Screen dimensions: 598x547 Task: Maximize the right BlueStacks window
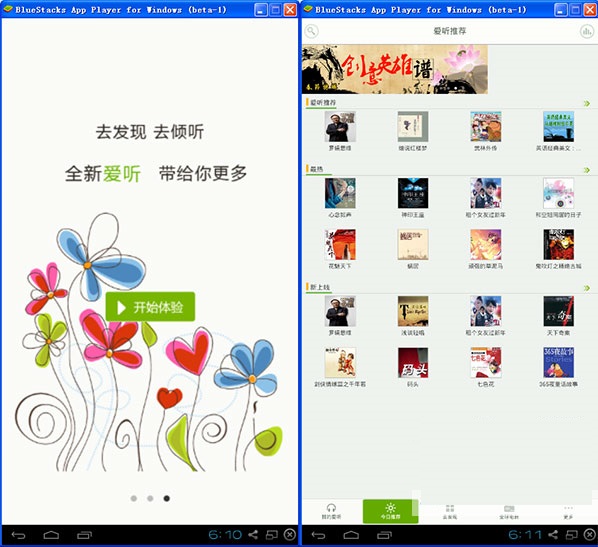575,10
